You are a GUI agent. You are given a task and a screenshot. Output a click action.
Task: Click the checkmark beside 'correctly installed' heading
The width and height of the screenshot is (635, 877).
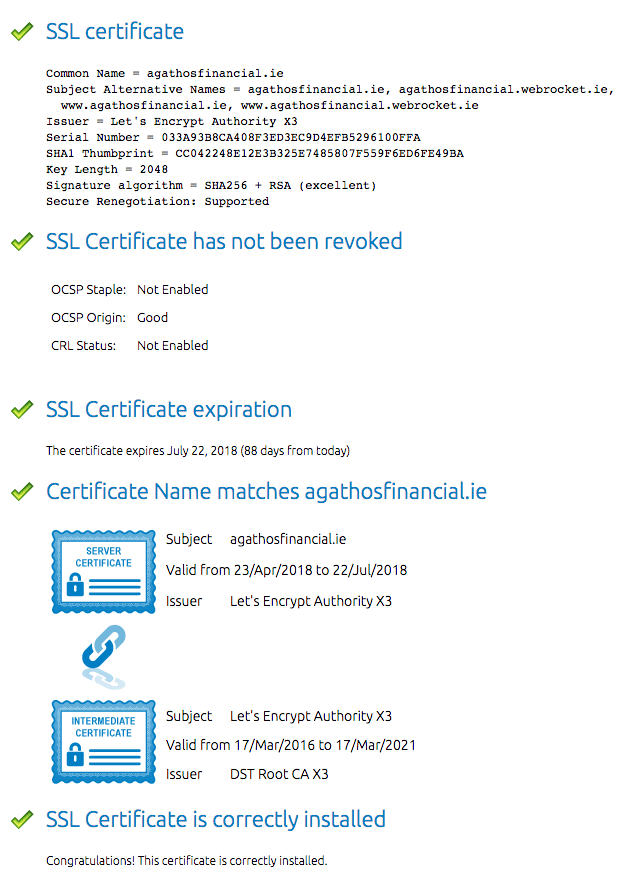click(x=22, y=820)
